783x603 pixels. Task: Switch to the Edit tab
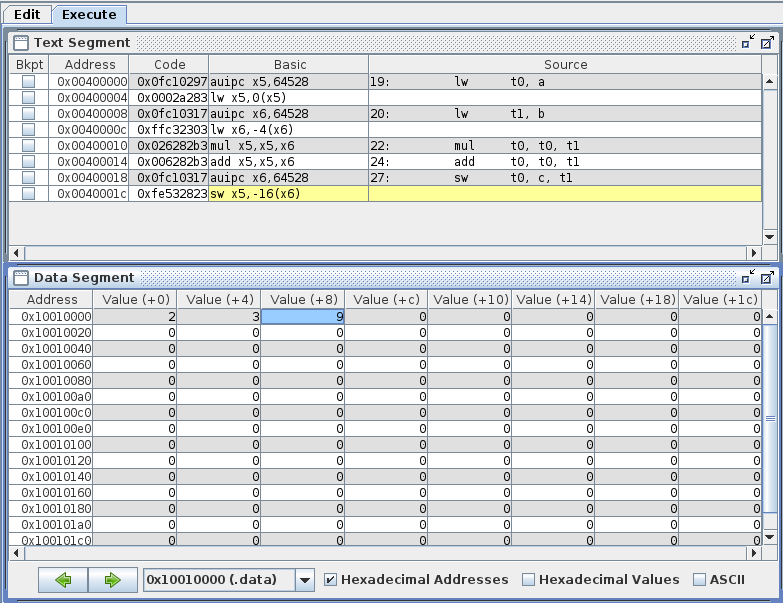pos(27,14)
